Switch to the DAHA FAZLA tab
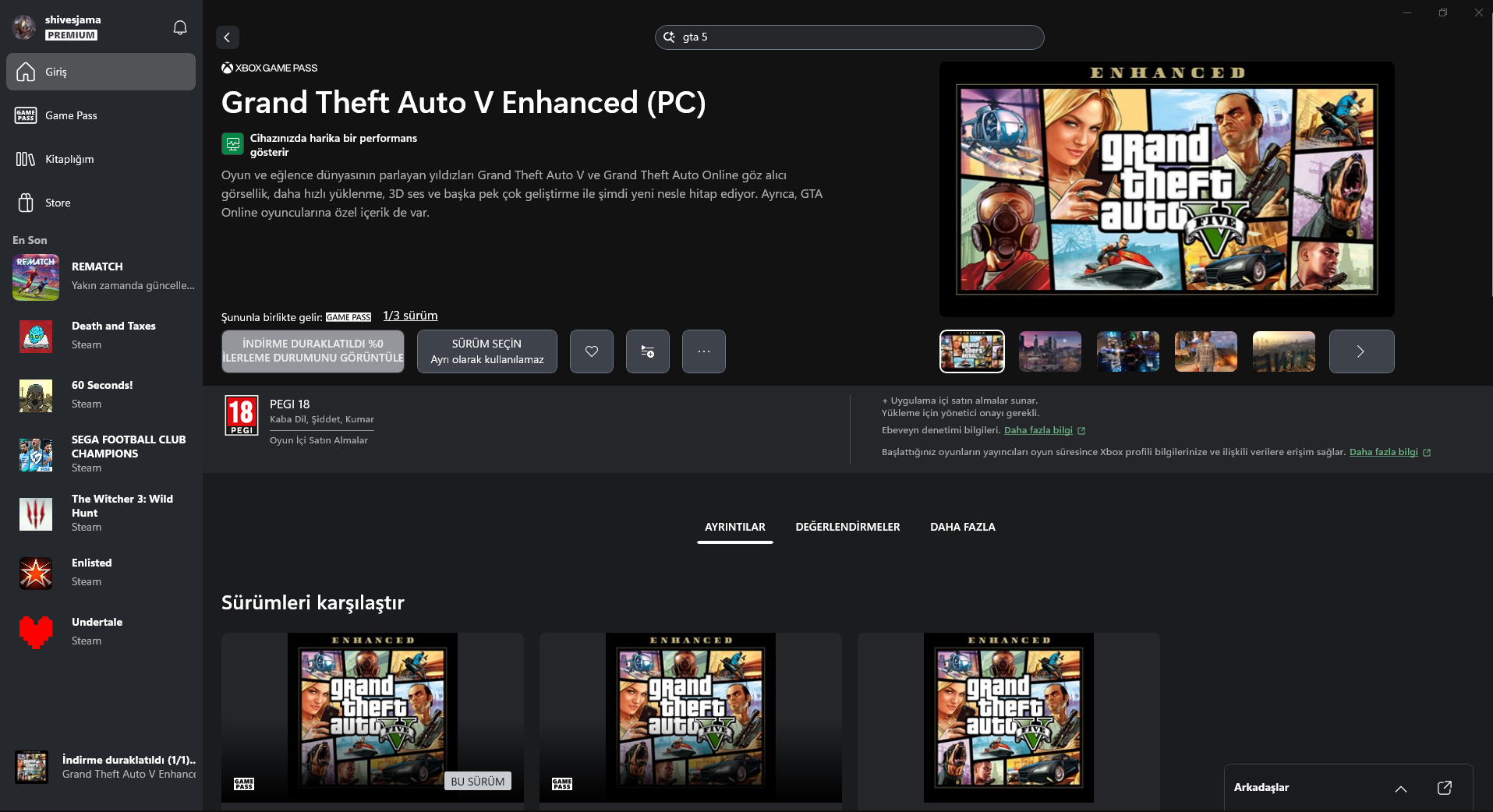 pyautogui.click(x=963, y=527)
